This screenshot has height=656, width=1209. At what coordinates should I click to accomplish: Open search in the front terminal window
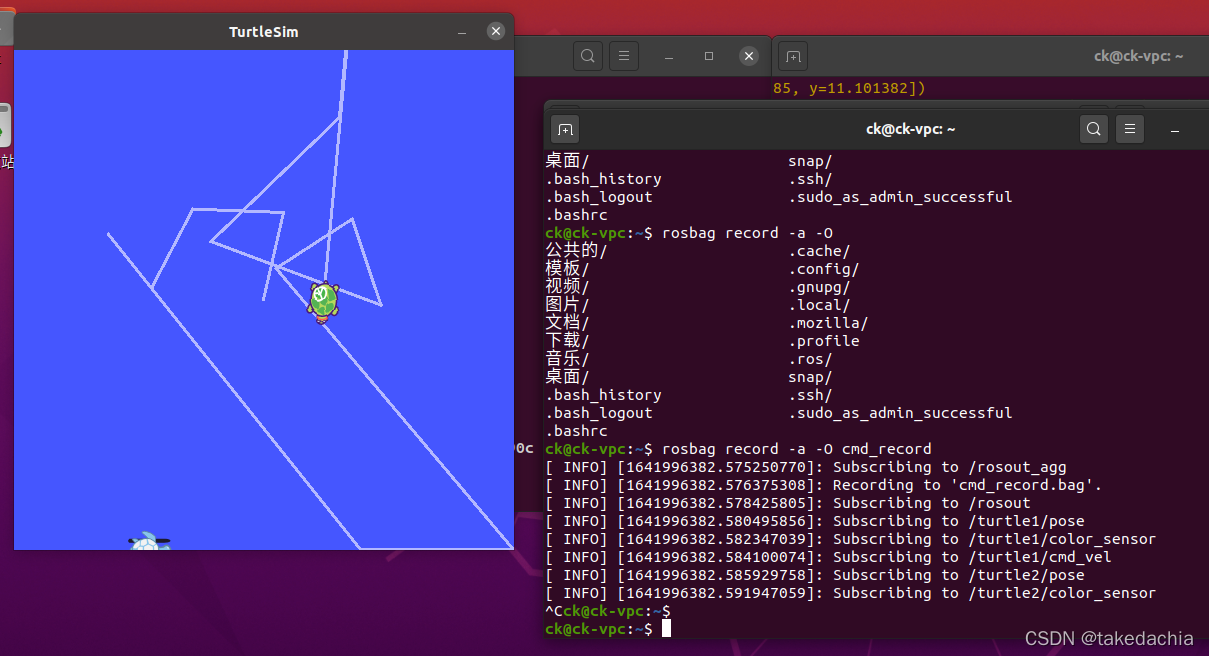pos(1094,129)
